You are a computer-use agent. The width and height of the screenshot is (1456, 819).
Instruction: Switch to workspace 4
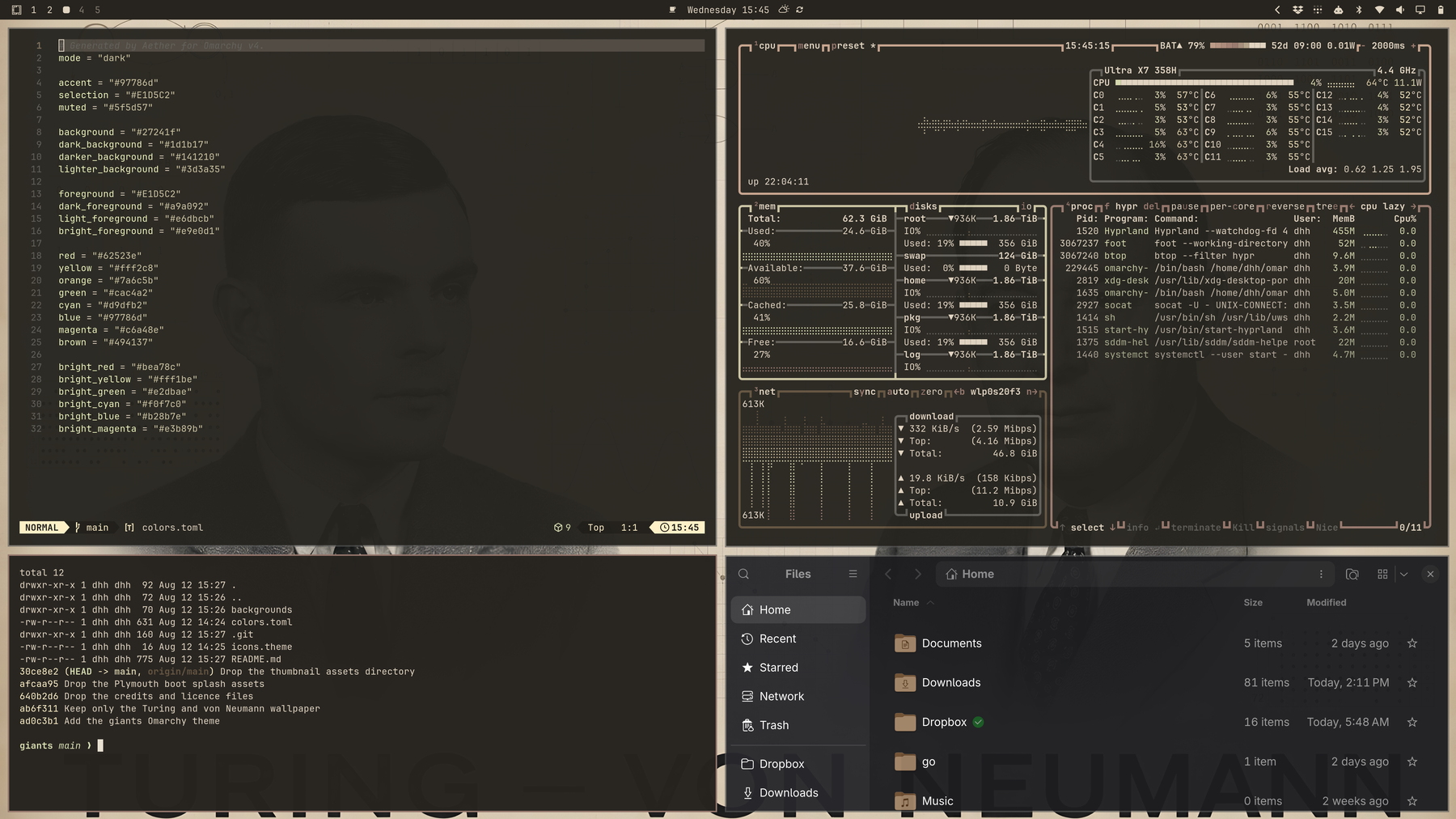pyautogui.click(x=82, y=10)
